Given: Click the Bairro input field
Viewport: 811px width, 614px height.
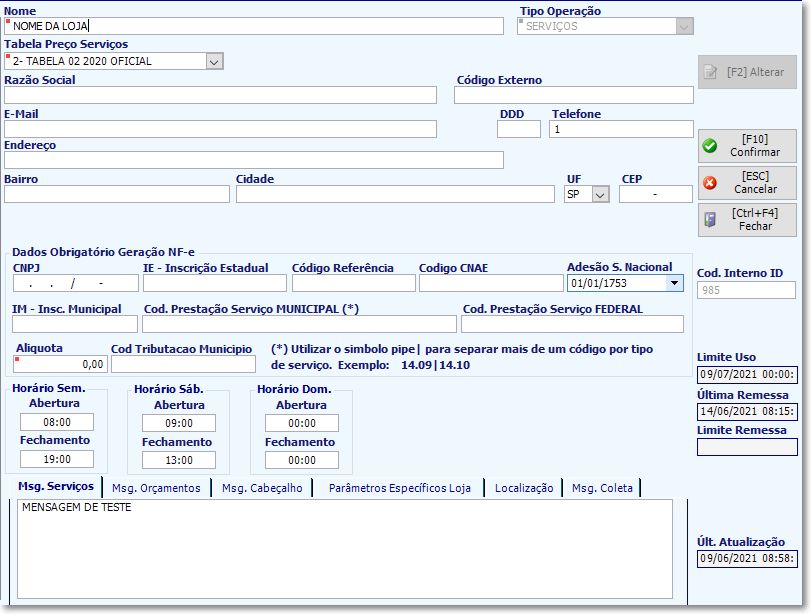Looking at the screenshot, I should [117, 194].
